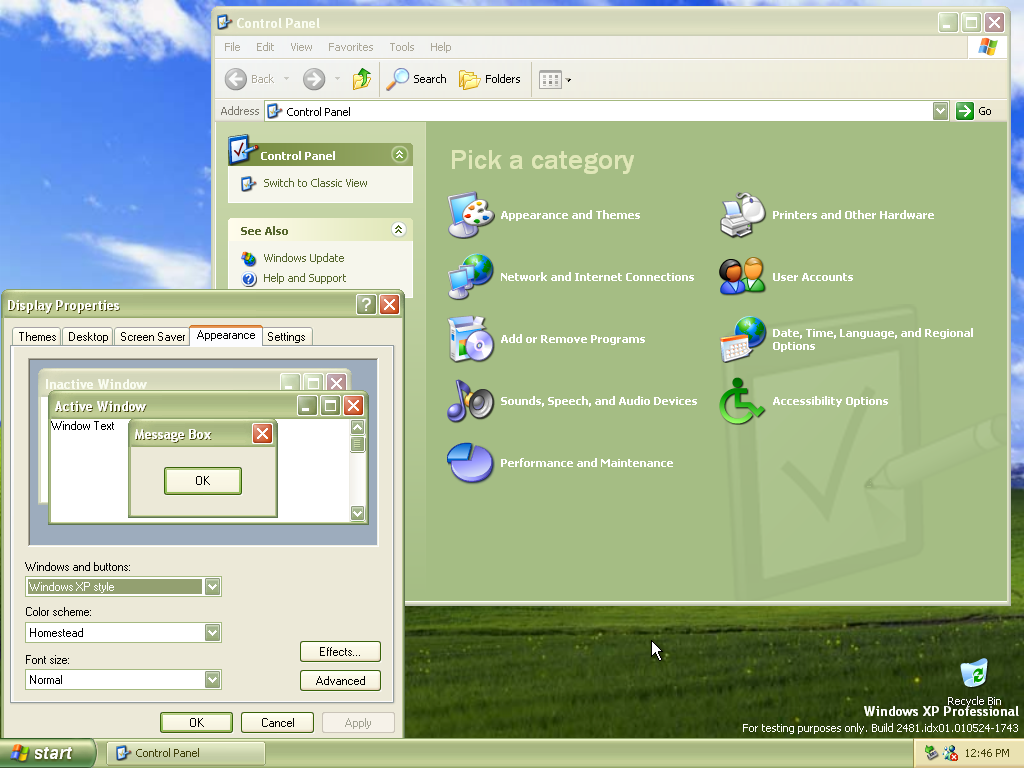1024x768 pixels.
Task: Switch to the Screen Saver tab
Action: (152, 336)
